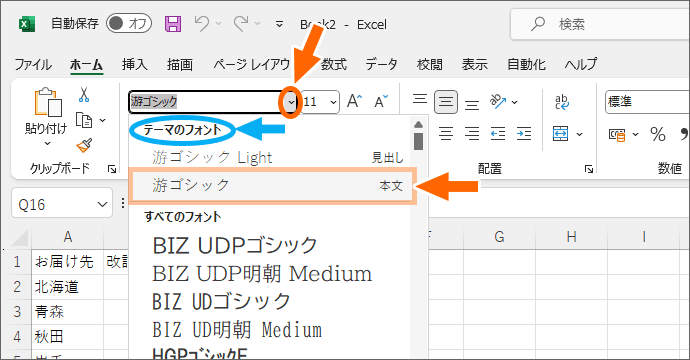Click the font list scrollbar up arrow

[x=418, y=125]
